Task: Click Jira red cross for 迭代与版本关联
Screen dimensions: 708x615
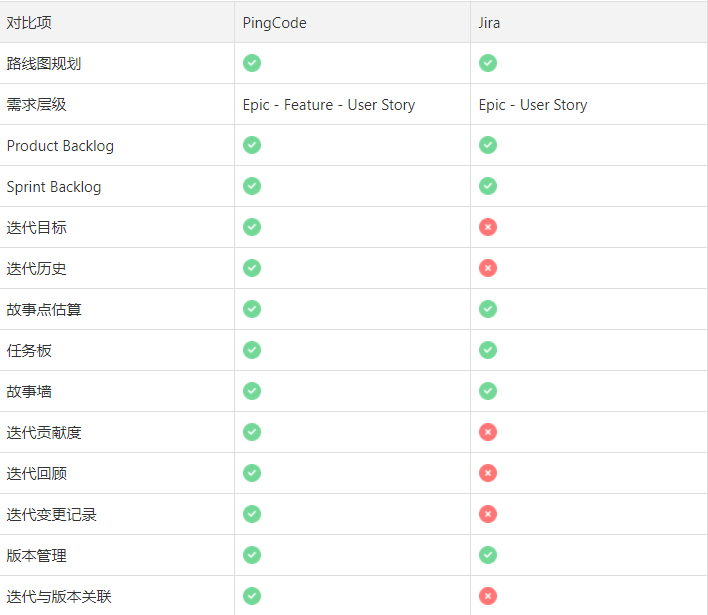Action: click(x=488, y=596)
